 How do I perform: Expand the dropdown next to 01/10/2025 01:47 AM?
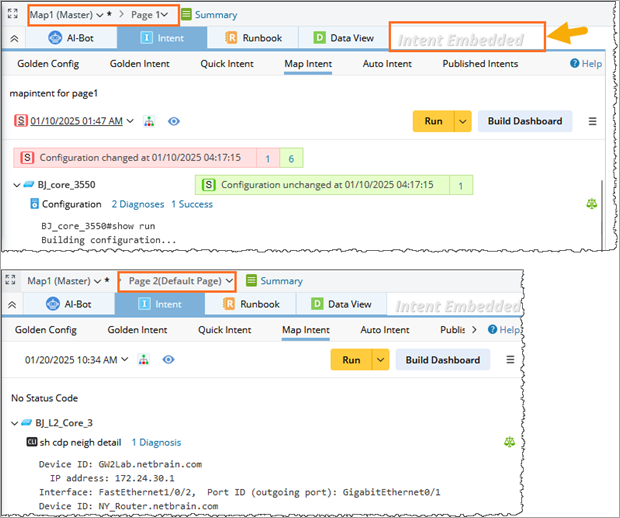pyautogui.click(x=130, y=121)
